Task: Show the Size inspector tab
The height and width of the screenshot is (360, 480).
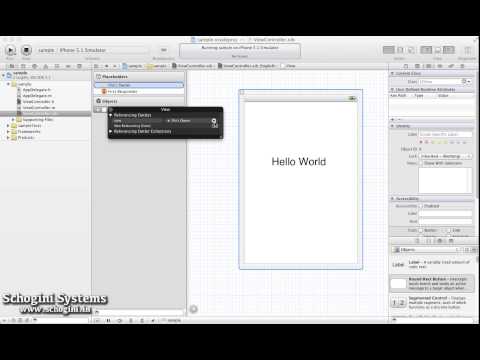Action: point(451,66)
